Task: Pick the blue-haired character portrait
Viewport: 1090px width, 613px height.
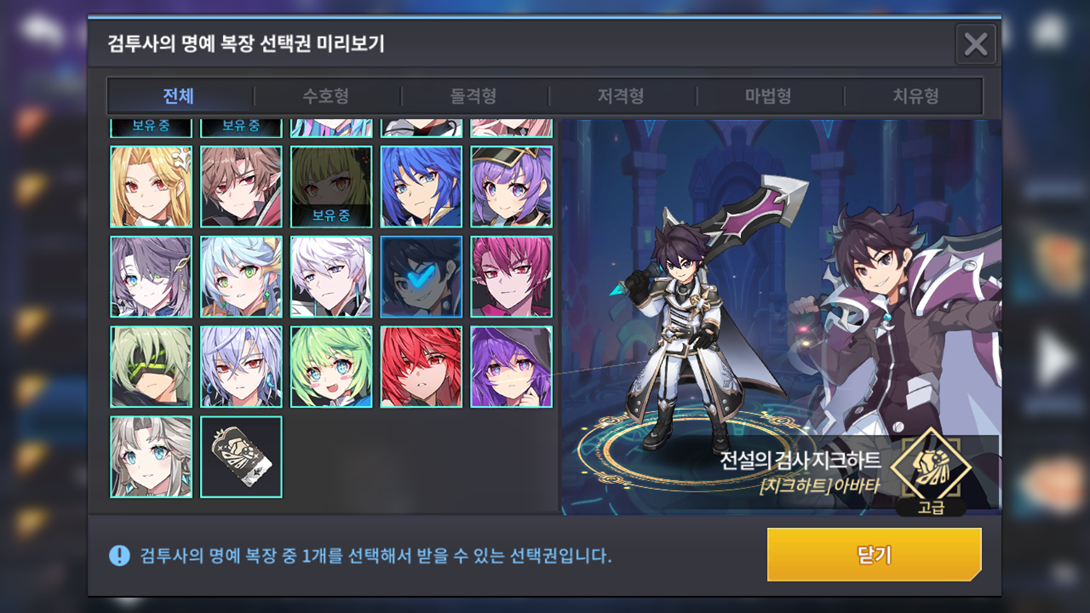Action: [x=421, y=186]
